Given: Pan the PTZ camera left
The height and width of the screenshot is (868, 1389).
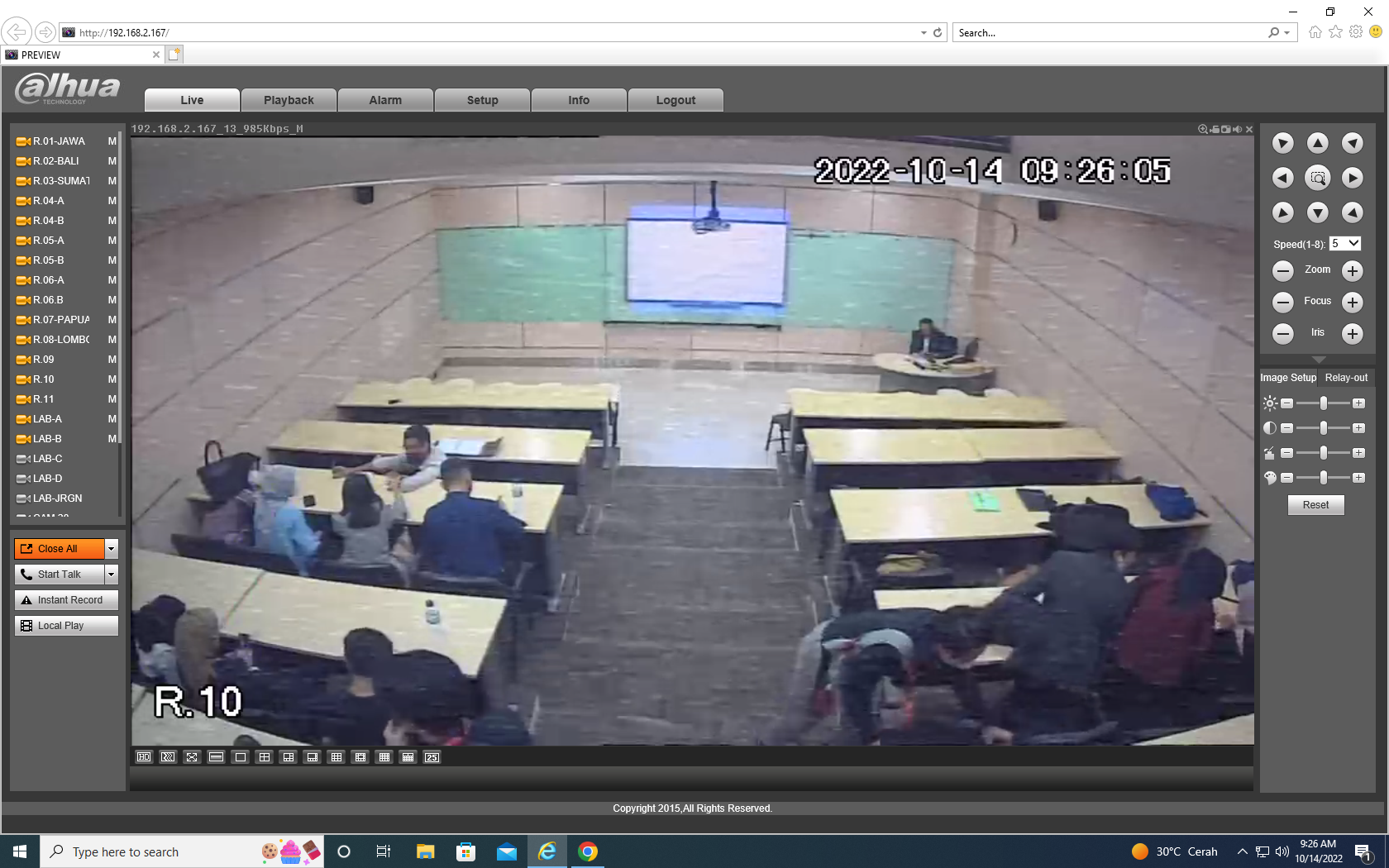Looking at the screenshot, I should click(x=1282, y=178).
